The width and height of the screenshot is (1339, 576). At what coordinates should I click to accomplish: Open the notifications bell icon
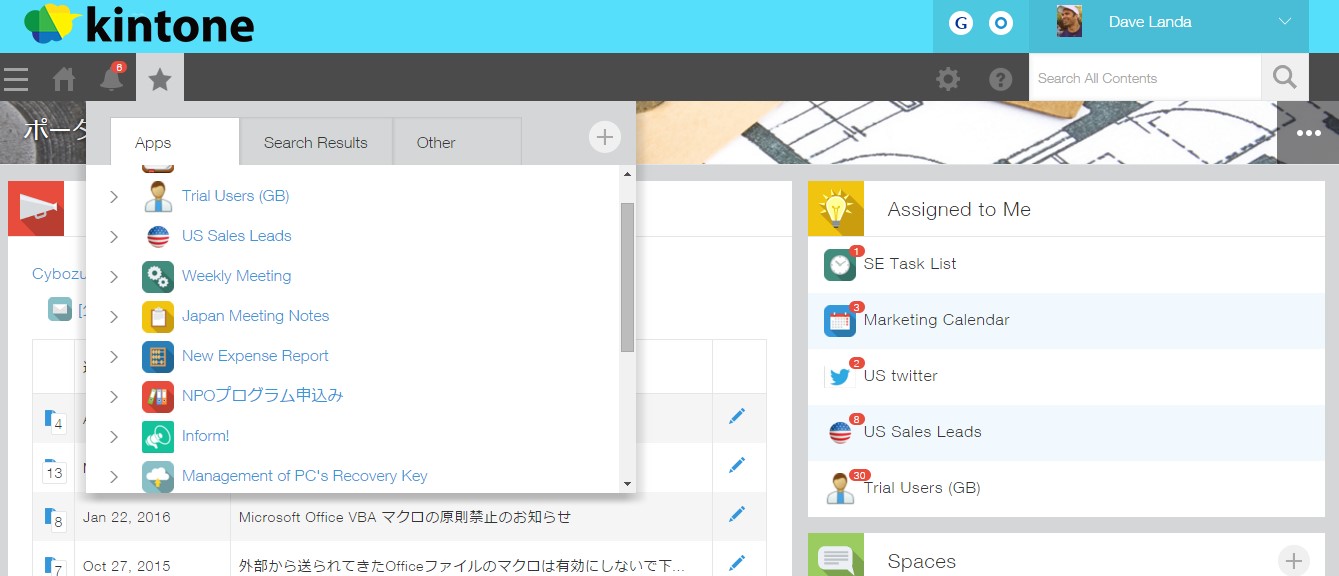112,78
